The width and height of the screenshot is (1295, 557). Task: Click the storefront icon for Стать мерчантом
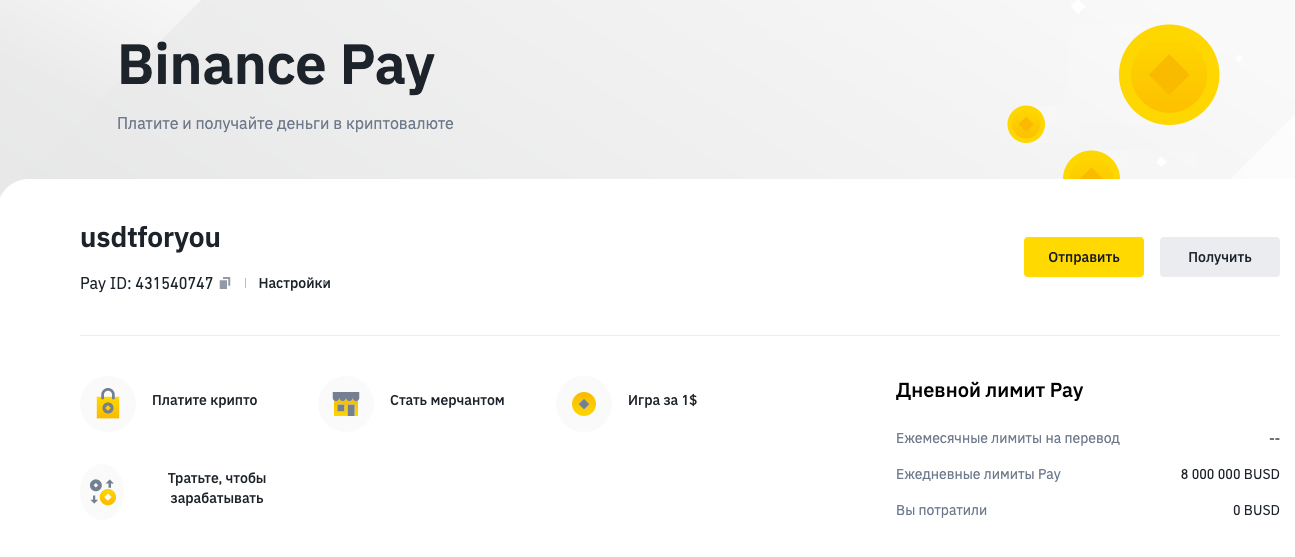345,403
